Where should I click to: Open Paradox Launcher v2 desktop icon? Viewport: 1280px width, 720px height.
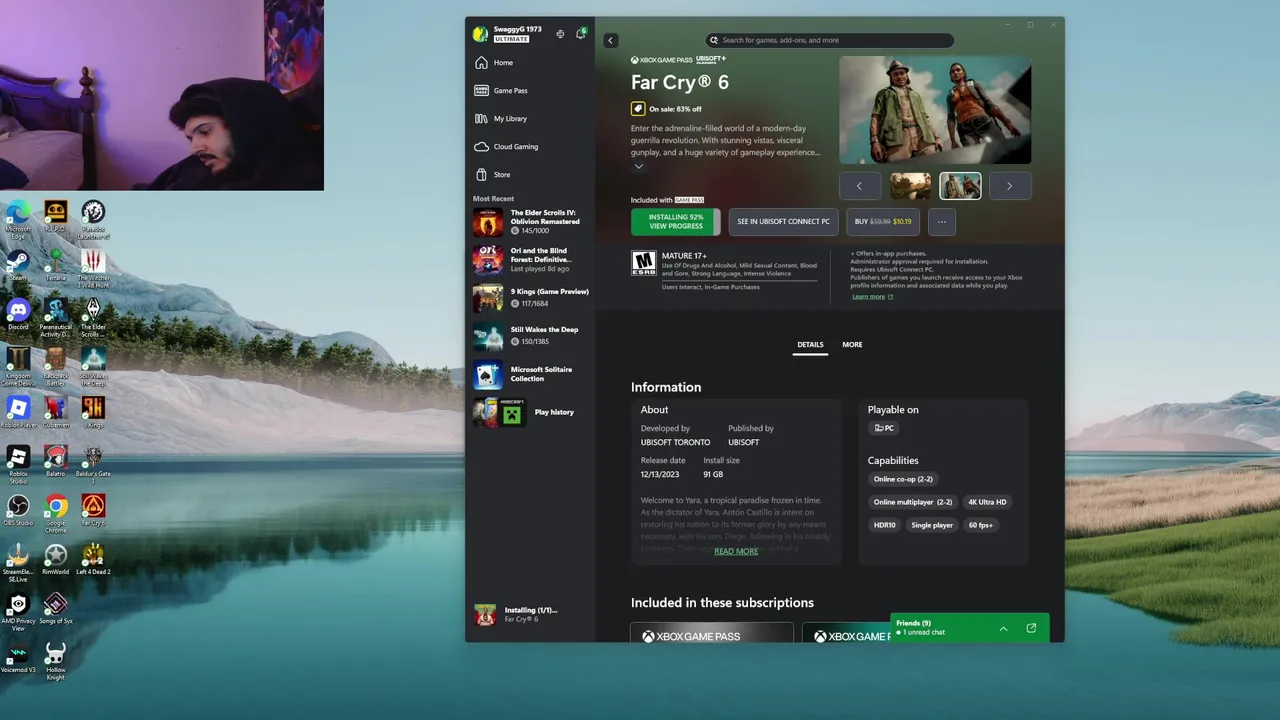(93, 220)
